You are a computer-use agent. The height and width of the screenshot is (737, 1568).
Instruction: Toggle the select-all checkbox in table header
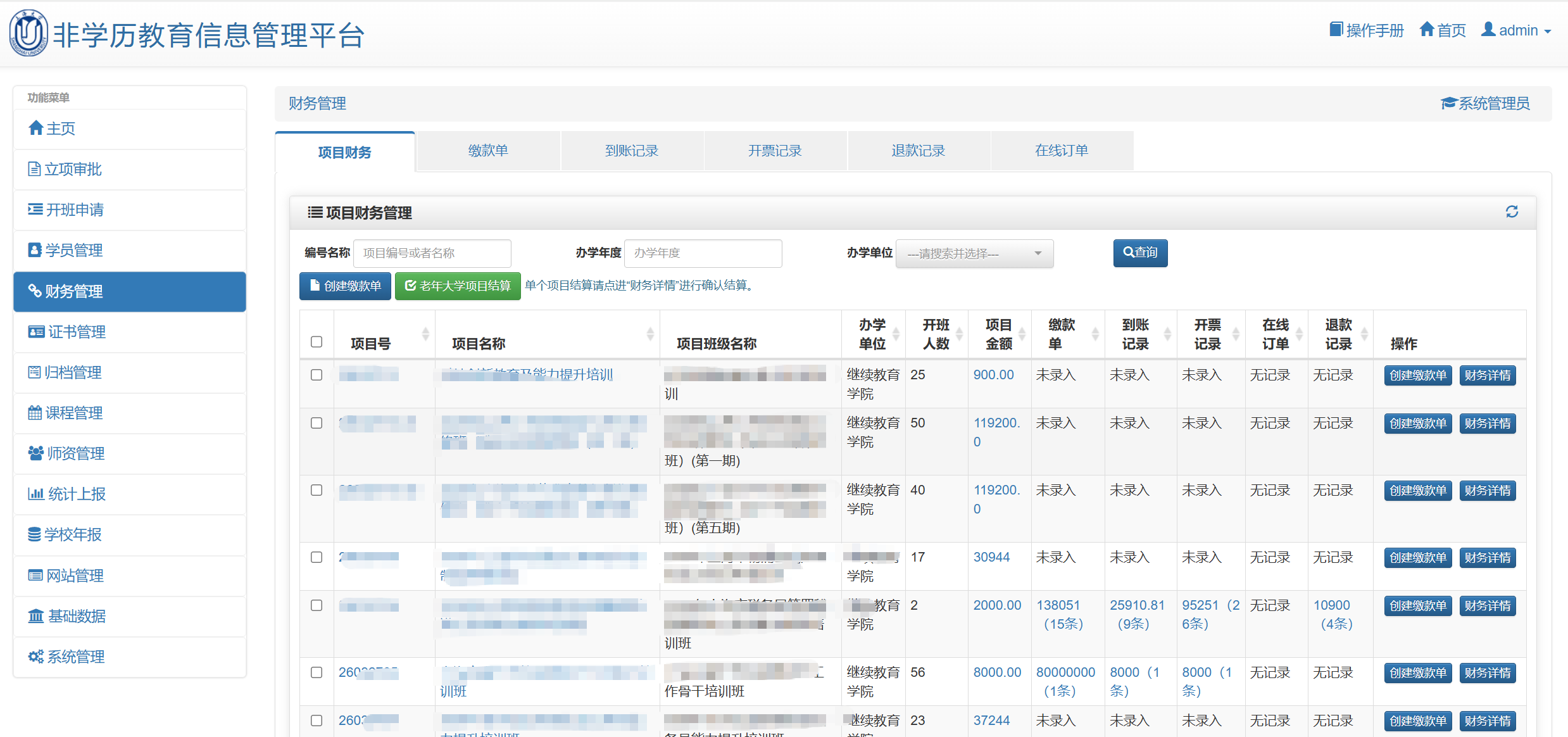point(317,342)
